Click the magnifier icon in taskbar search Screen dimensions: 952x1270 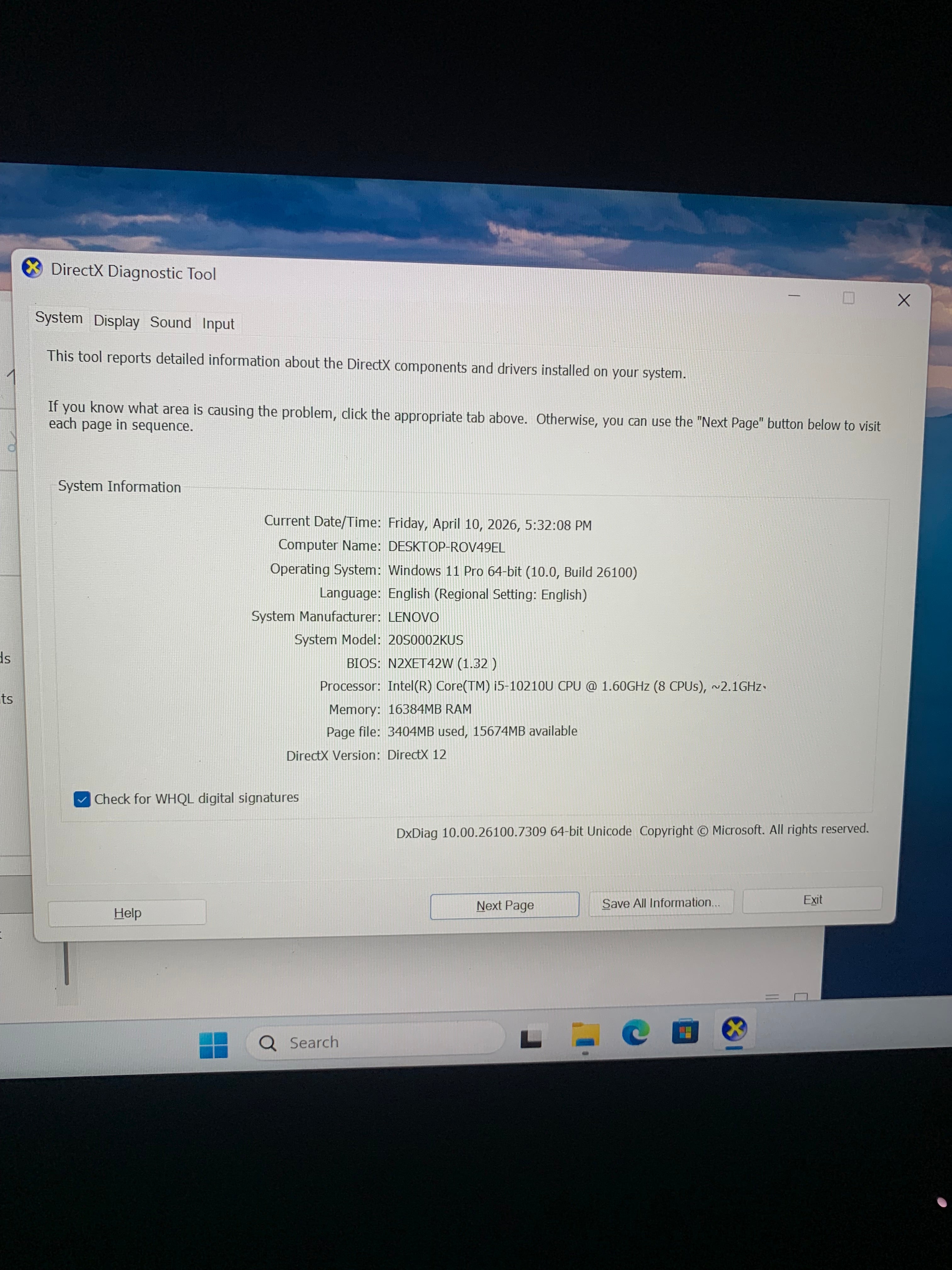[267, 1043]
